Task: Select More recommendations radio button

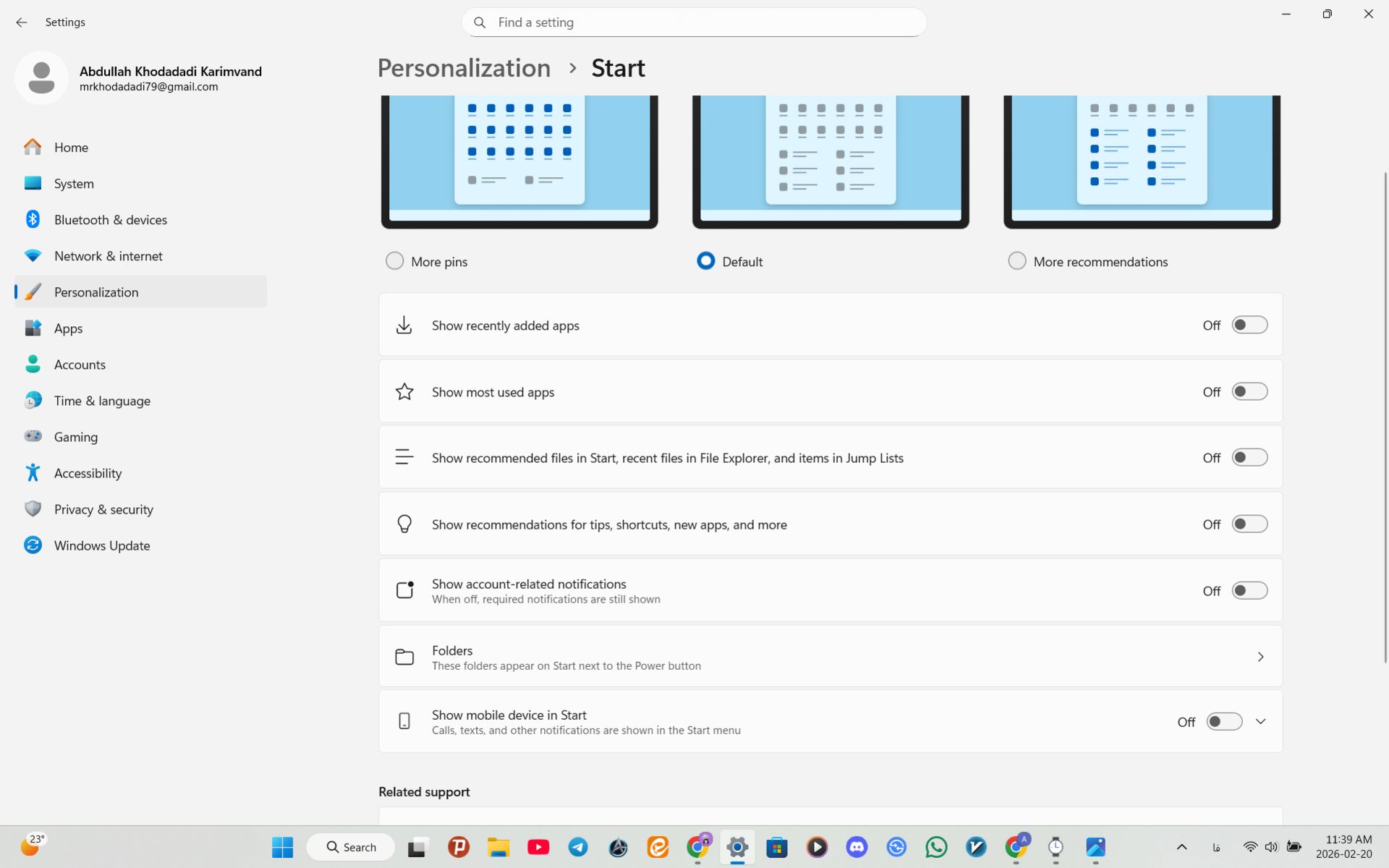Action: (x=1016, y=261)
